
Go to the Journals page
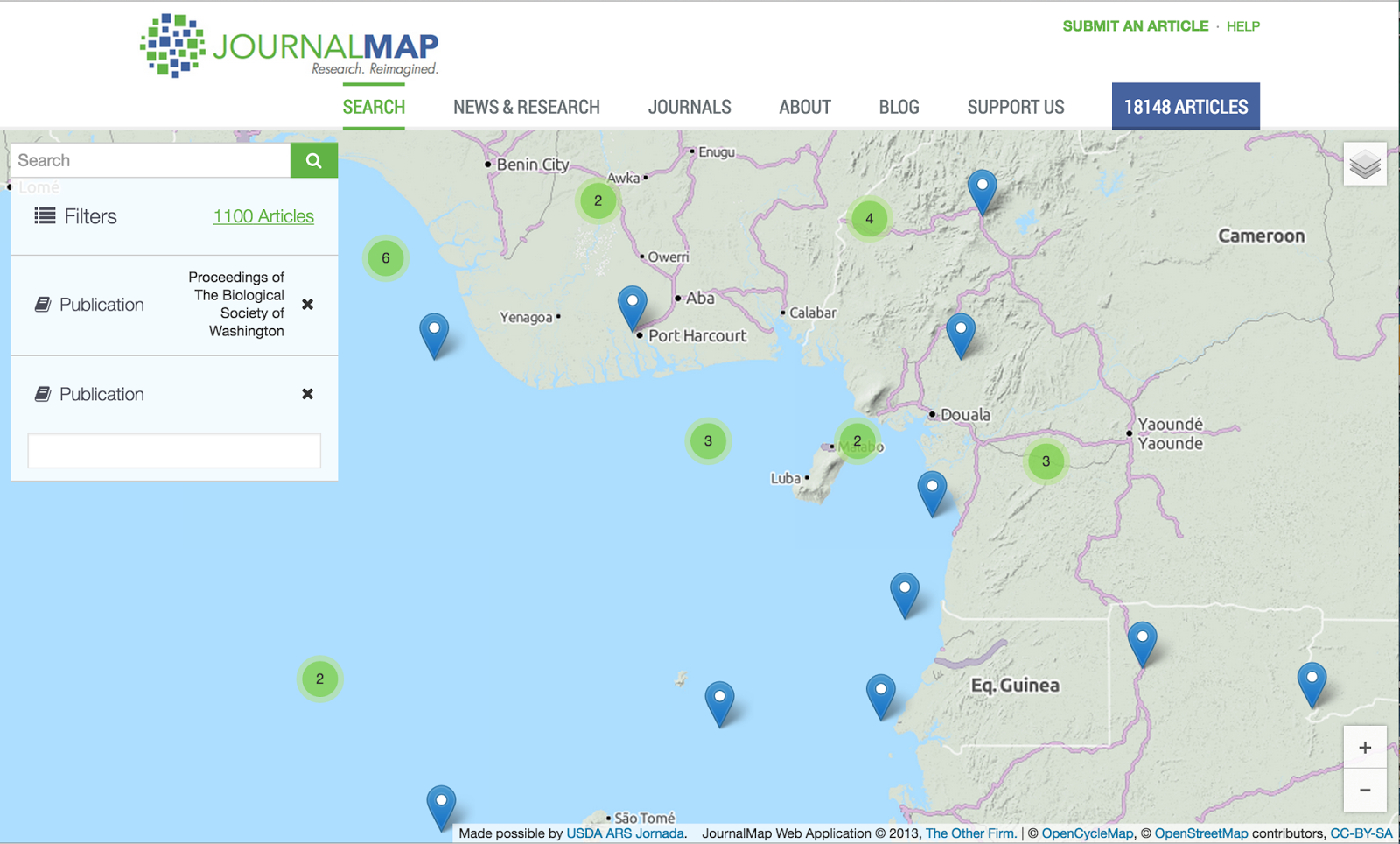pyautogui.click(x=689, y=107)
